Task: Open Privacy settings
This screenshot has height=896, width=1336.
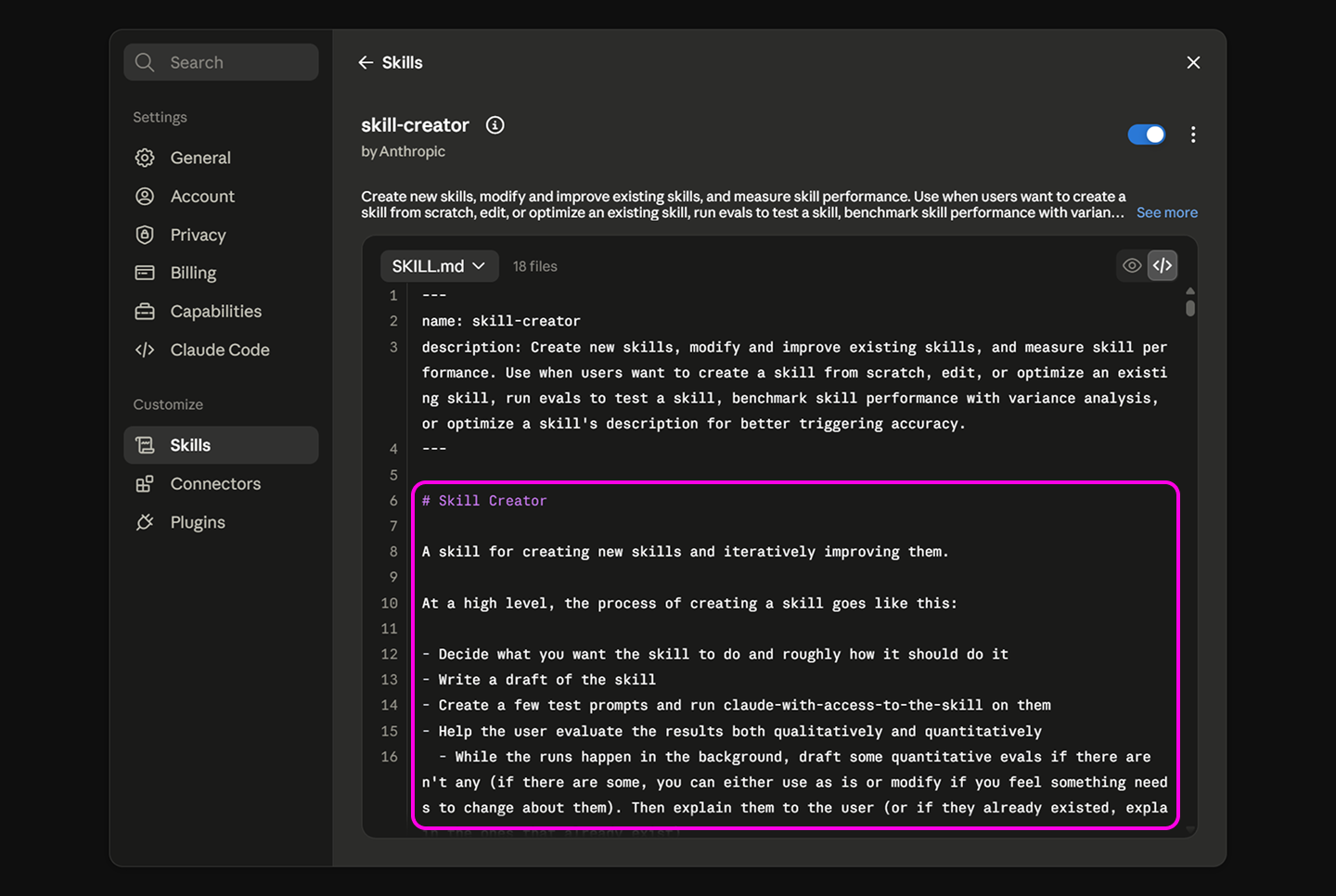Action: click(x=221, y=235)
